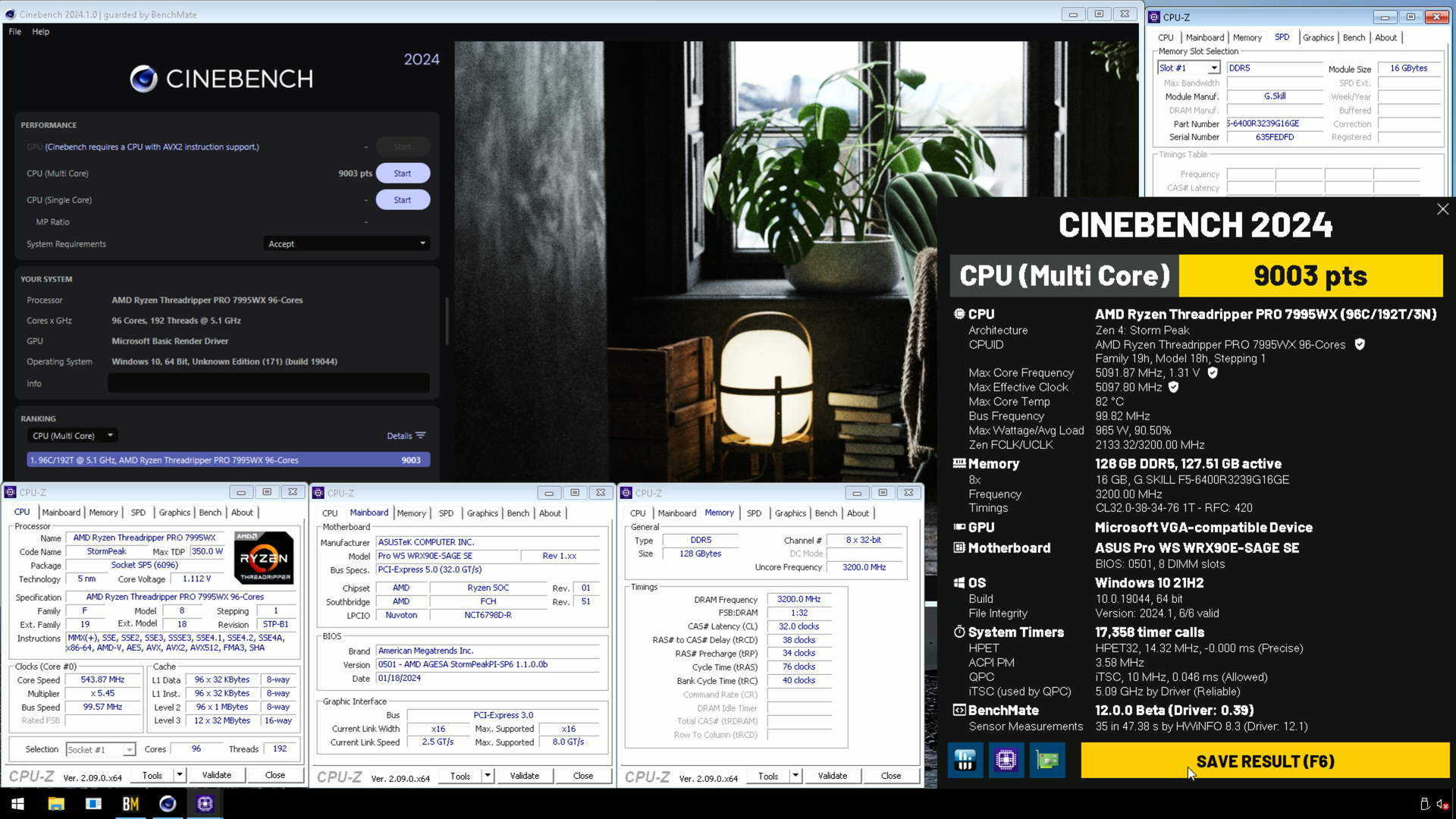Open the Cinebench Help menu
Screen dimensions: 1456x819
[x=41, y=32]
